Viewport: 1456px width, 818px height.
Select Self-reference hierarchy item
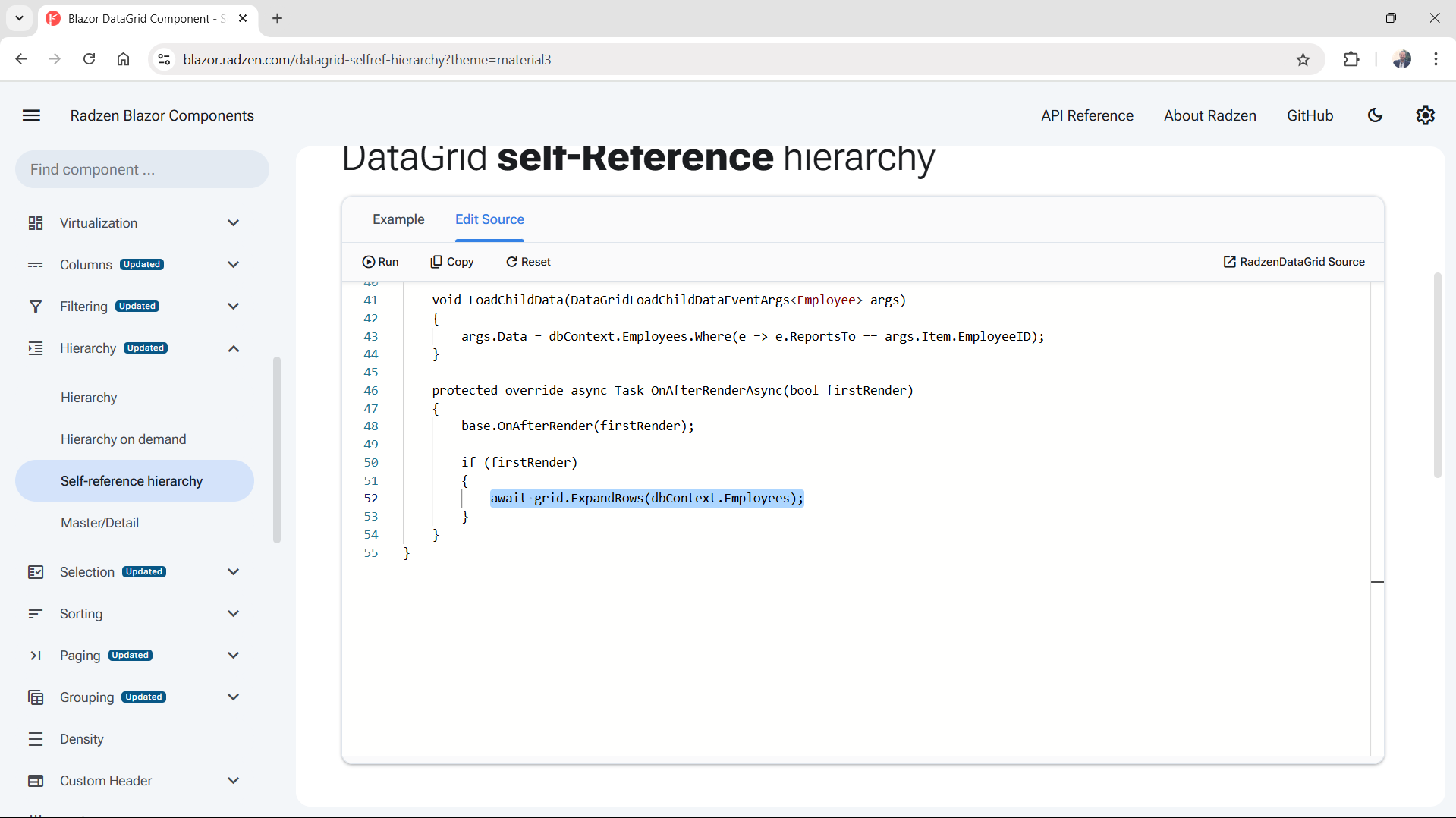(134, 481)
